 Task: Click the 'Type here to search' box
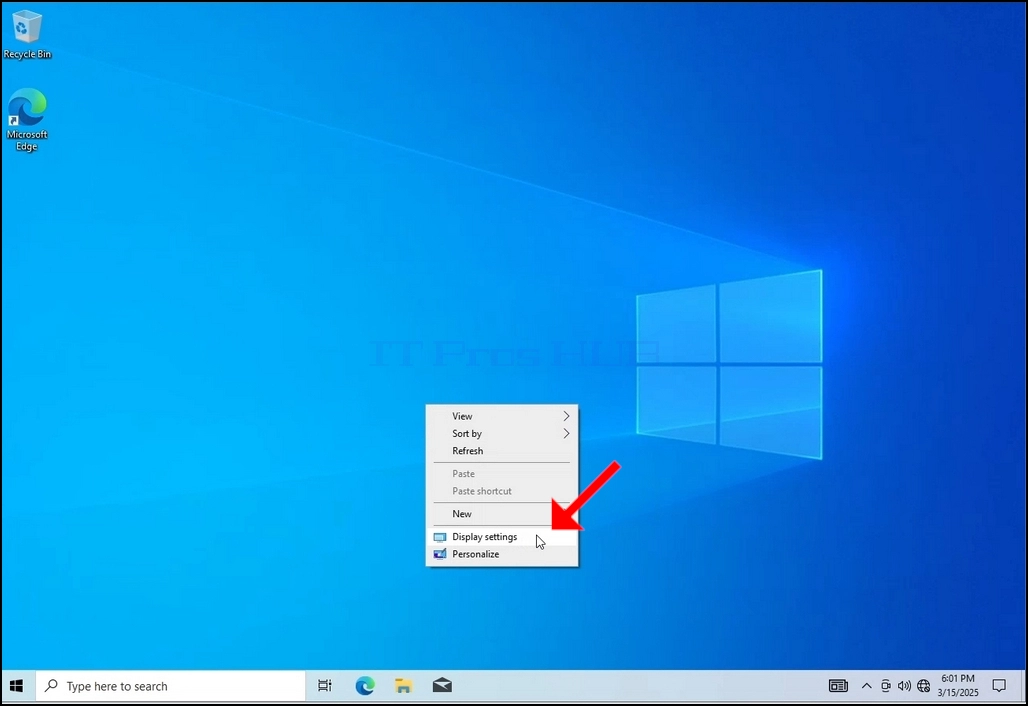pos(170,686)
